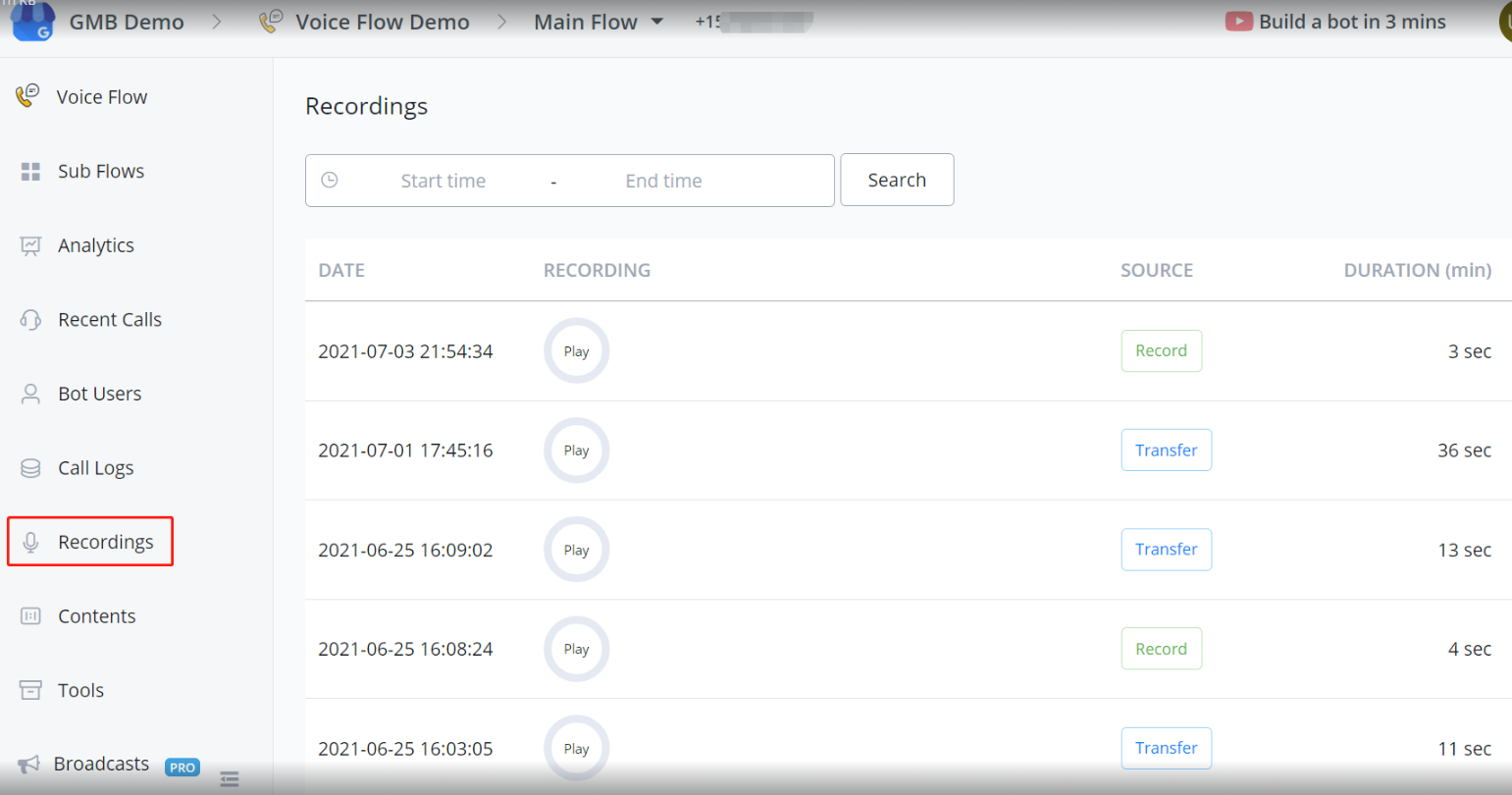Click the Bot Users person icon

point(30,394)
